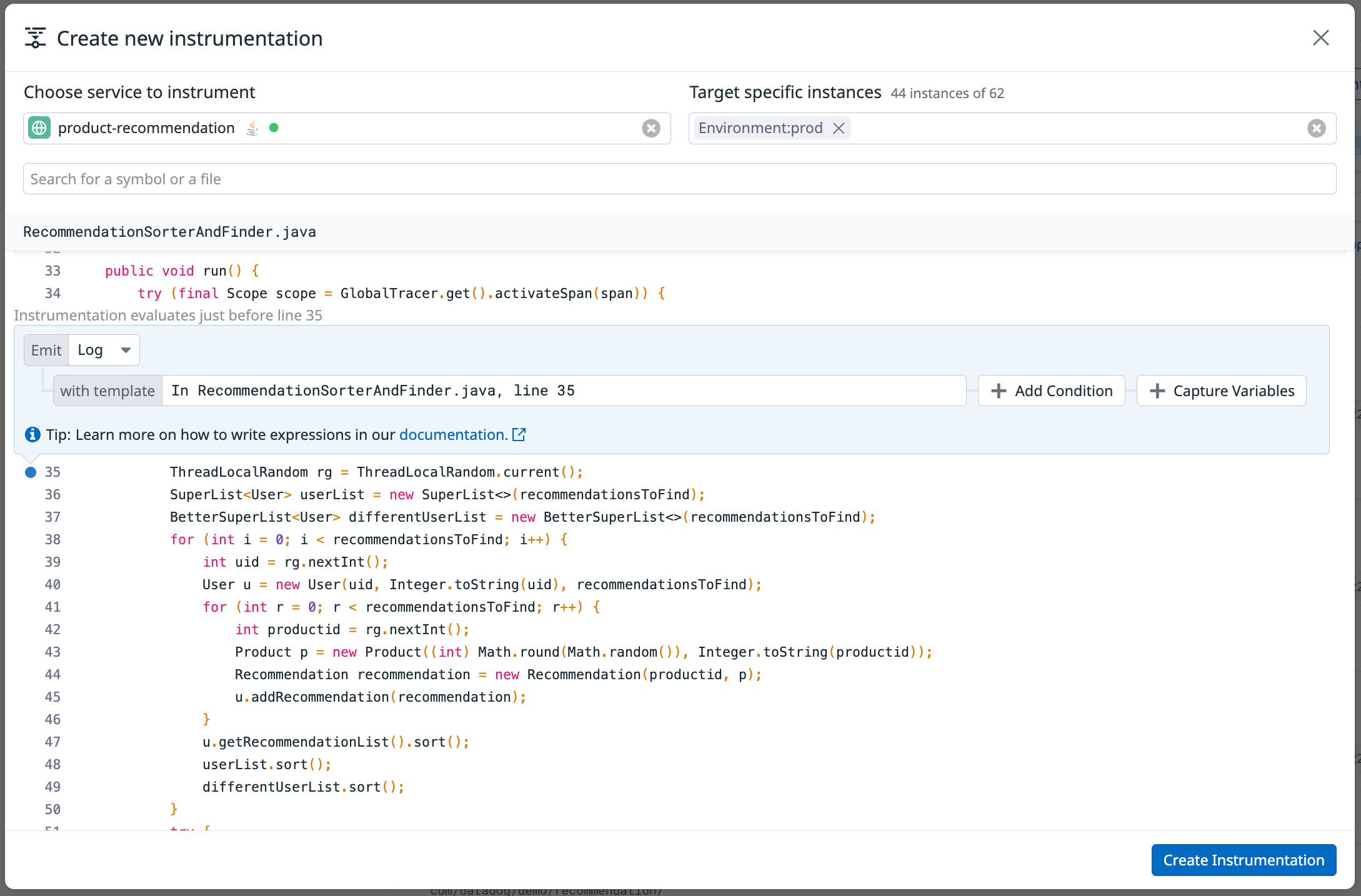Click the Java language icon
Screen dimensions: 1361x896
pos(252,128)
